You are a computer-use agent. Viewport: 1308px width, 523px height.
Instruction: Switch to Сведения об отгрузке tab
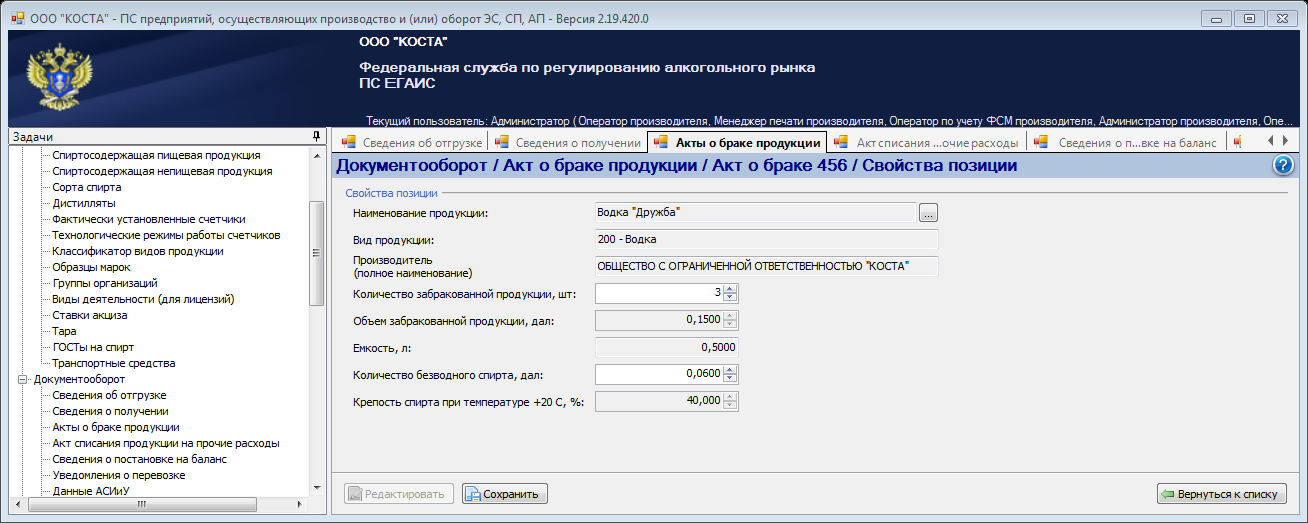411,143
